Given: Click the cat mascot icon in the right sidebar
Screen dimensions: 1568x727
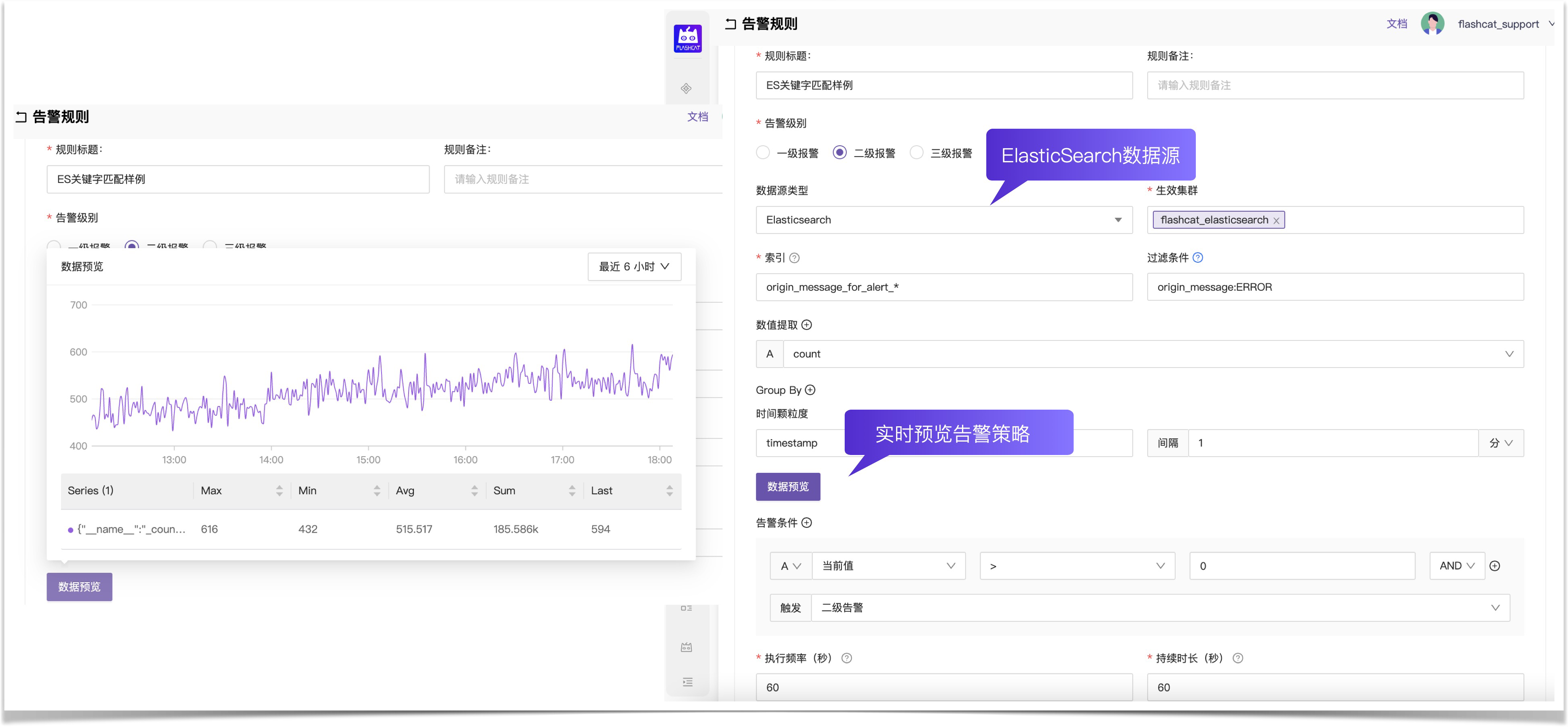Looking at the screenshot, I should pos(687,647).
